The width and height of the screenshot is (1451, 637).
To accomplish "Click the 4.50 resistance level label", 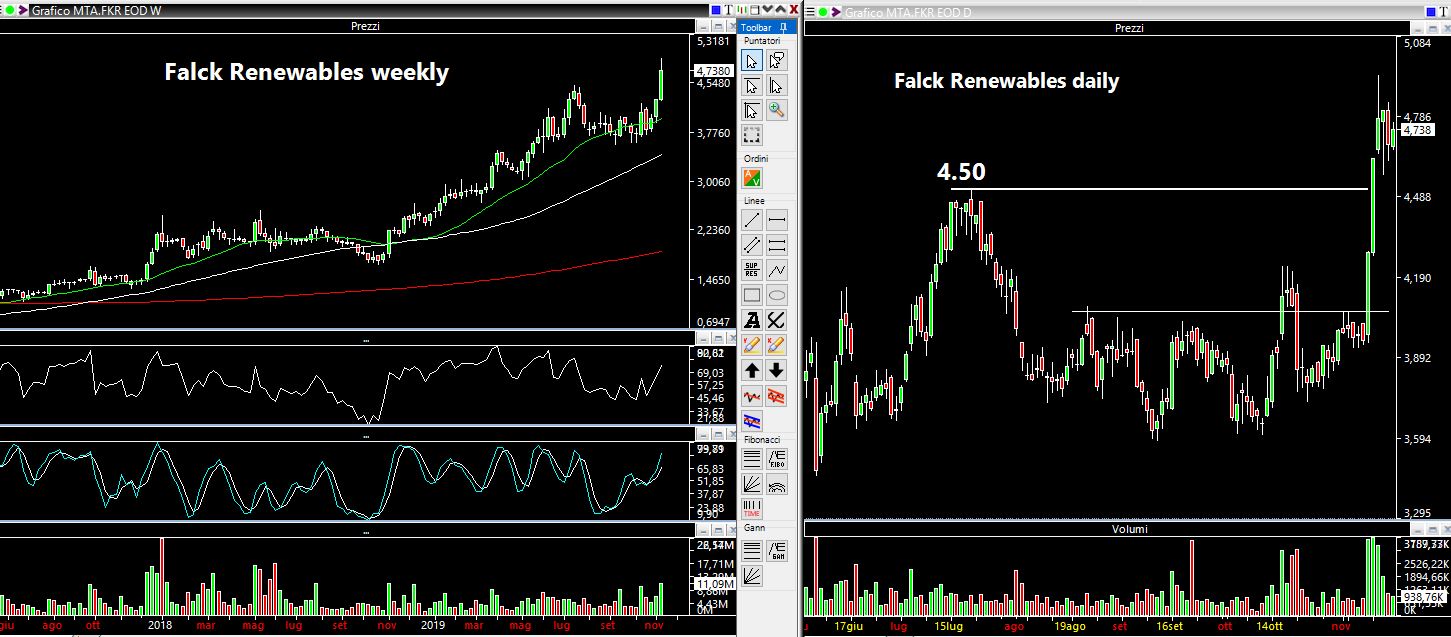I will (x=961, y=172).
